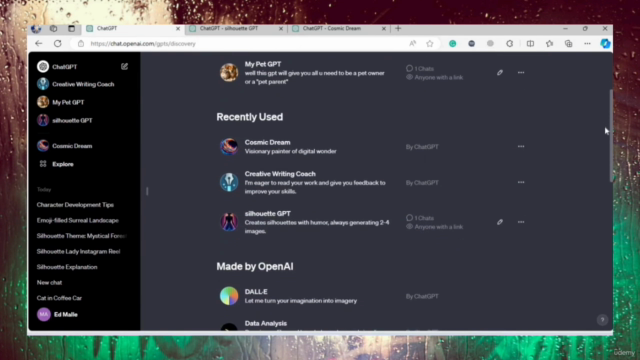Open more options for My Pet GPT
Image resolution: width=640 pixels, height=360 pixels.
[x=521, y=73]
